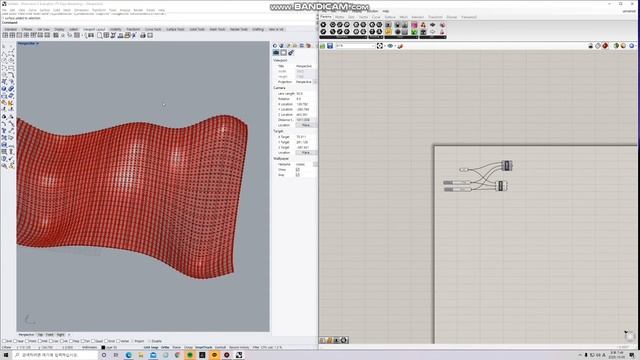Select the pointer tool in Rhino left sidebar
Viewport: 640px width, 360px height.
click(x=4, y=47)
